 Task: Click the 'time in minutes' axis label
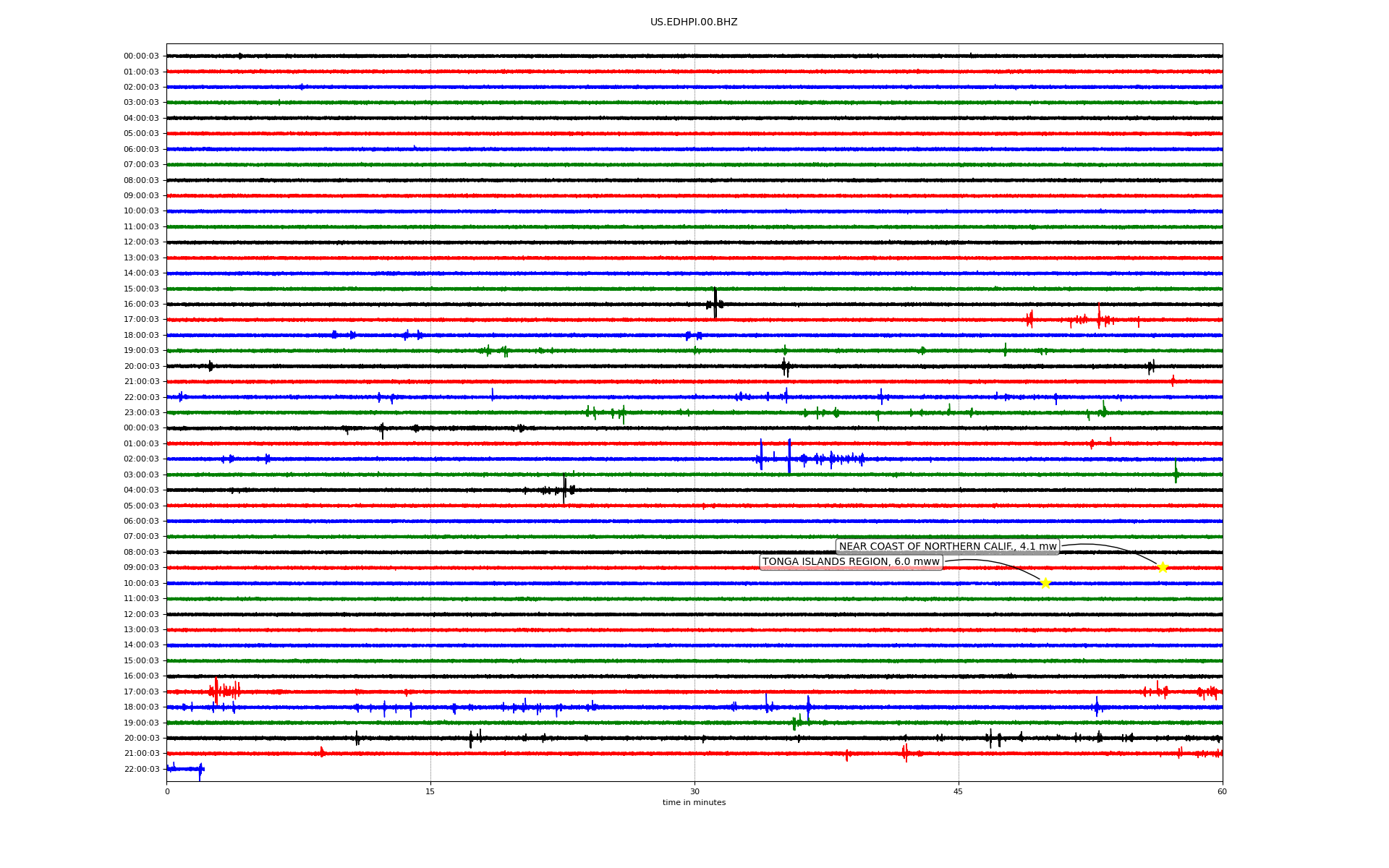[x=694, y=803]
